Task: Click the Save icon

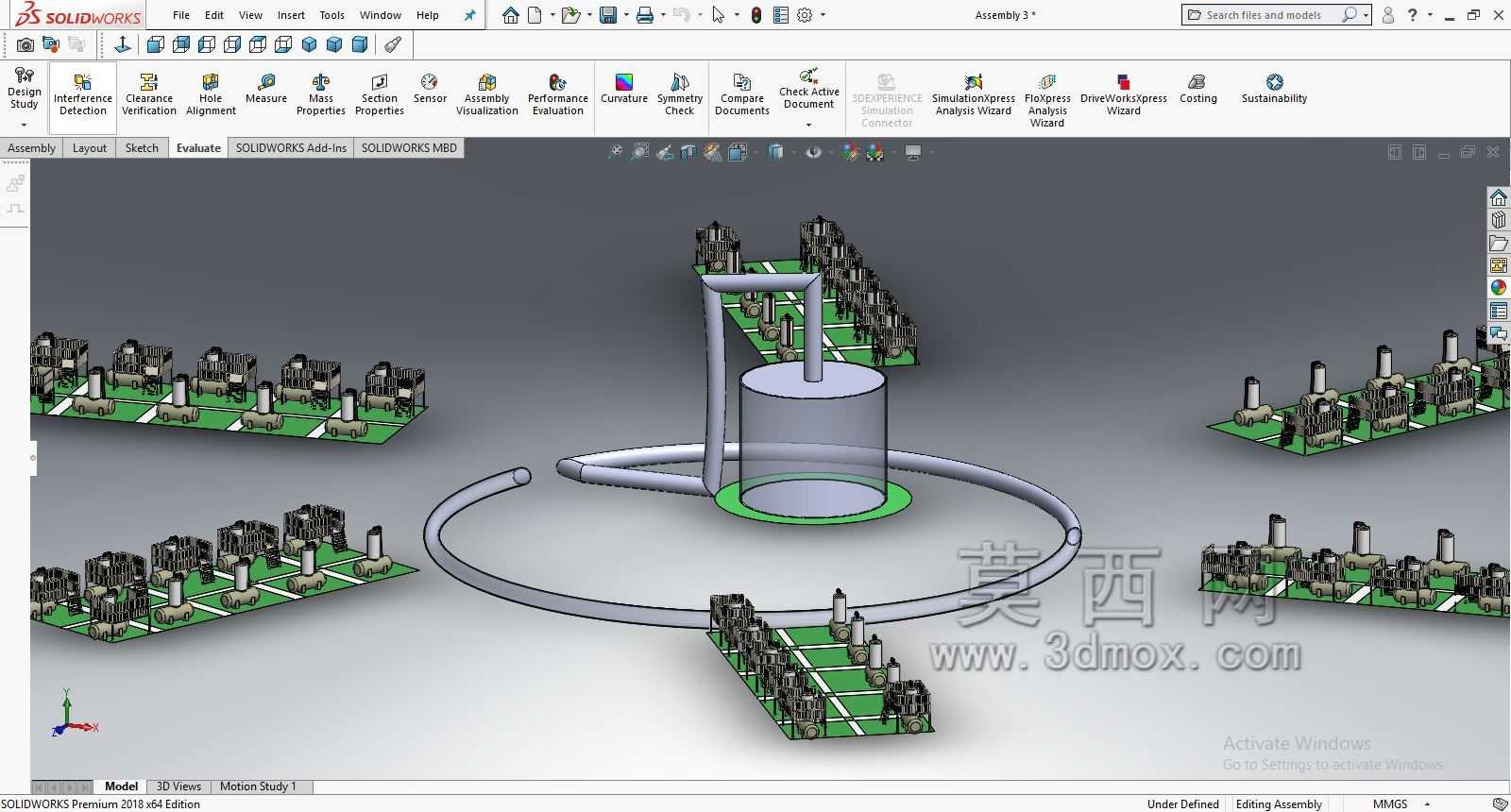Action: pyautogui.click(x=608, y=15)
